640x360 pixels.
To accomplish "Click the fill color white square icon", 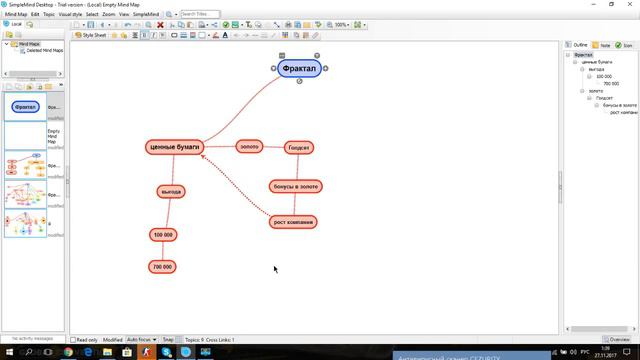I will (x=202, y=36).
